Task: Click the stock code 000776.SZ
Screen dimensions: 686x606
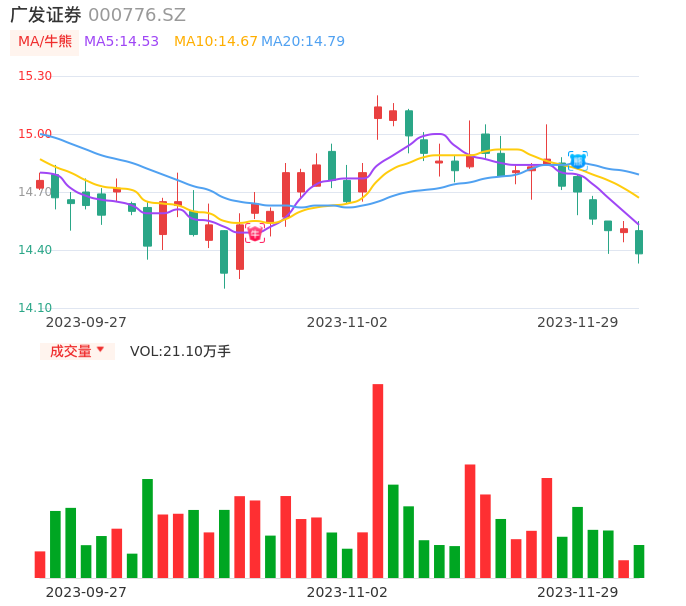Action: (137, 15)
